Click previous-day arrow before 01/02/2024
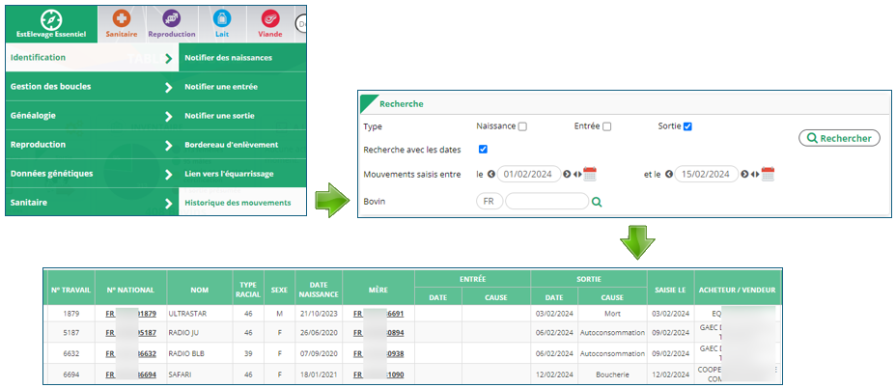896x388 pixels. coord(491,174)
